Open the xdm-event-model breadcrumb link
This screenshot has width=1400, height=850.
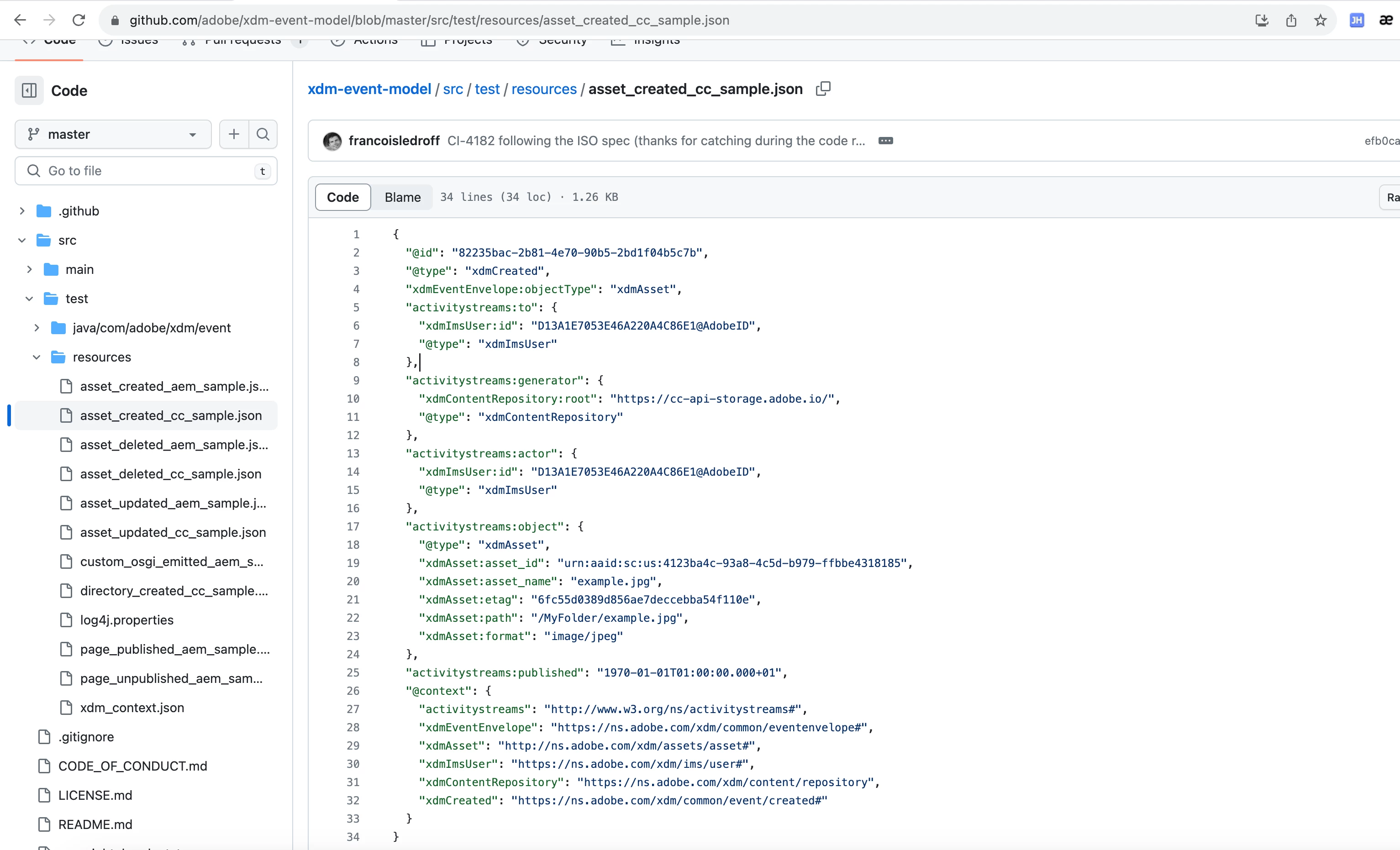pyautogui.click(x=369, y=89)
